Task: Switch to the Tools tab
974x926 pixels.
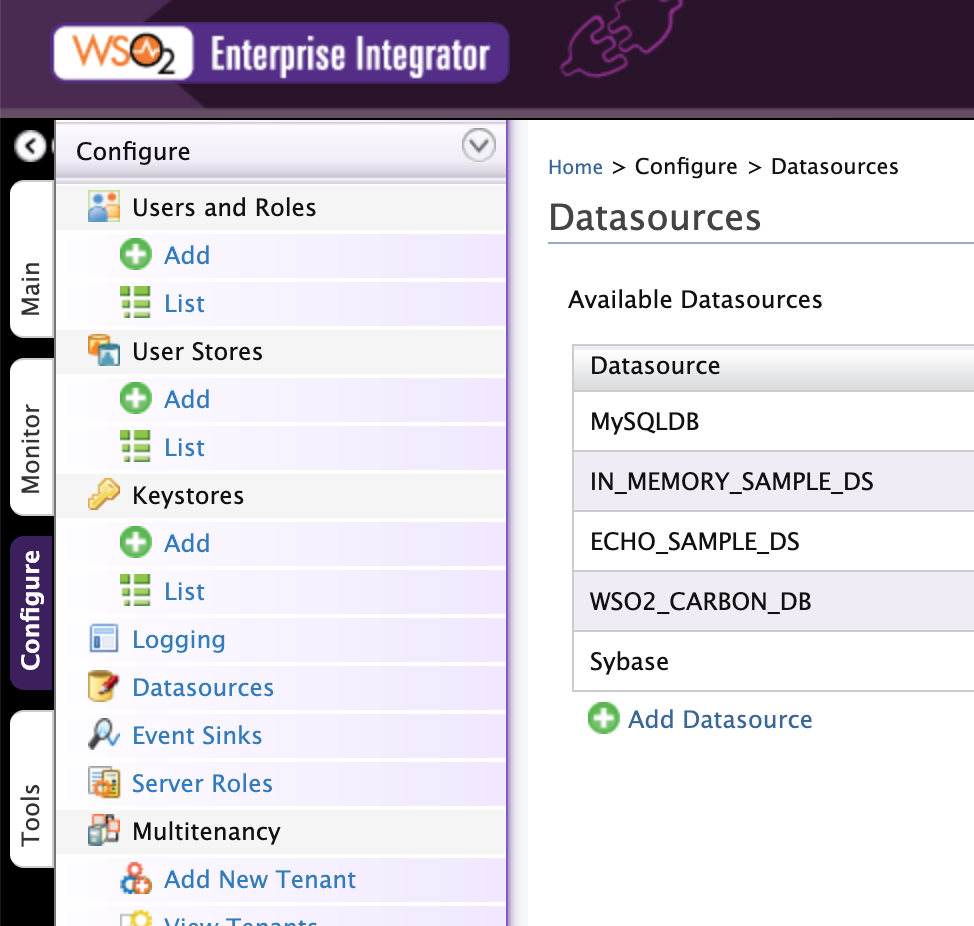Action: tap(31, 789)
